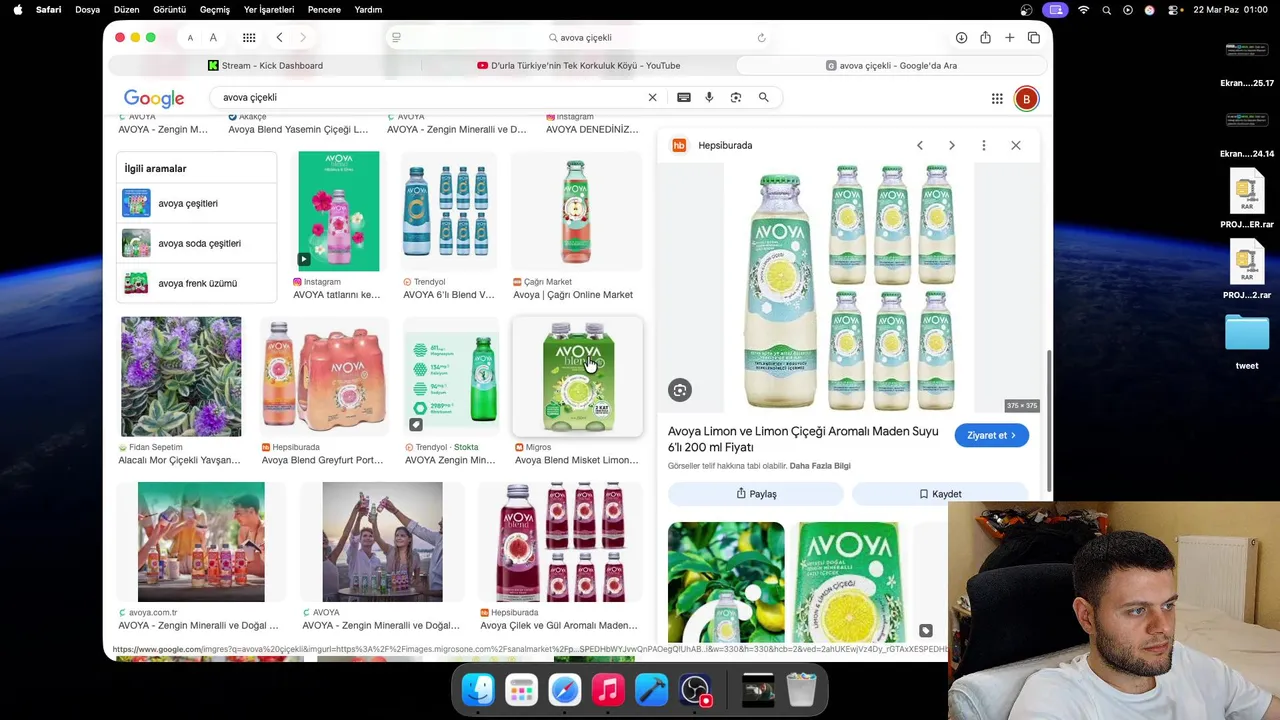This screenshot has width=1280, height=720.
Task: Add a new Safari tab
Action: pos(1009,38)
